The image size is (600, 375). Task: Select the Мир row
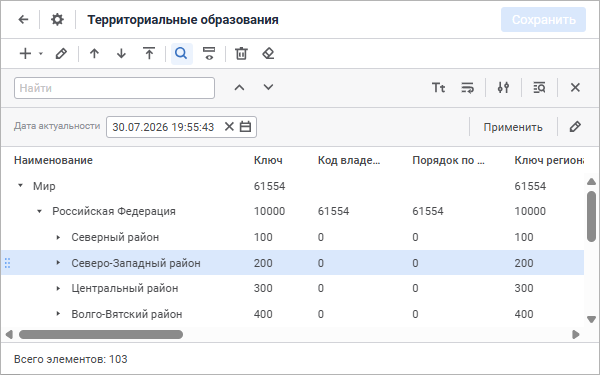click(x=293, y=186)
